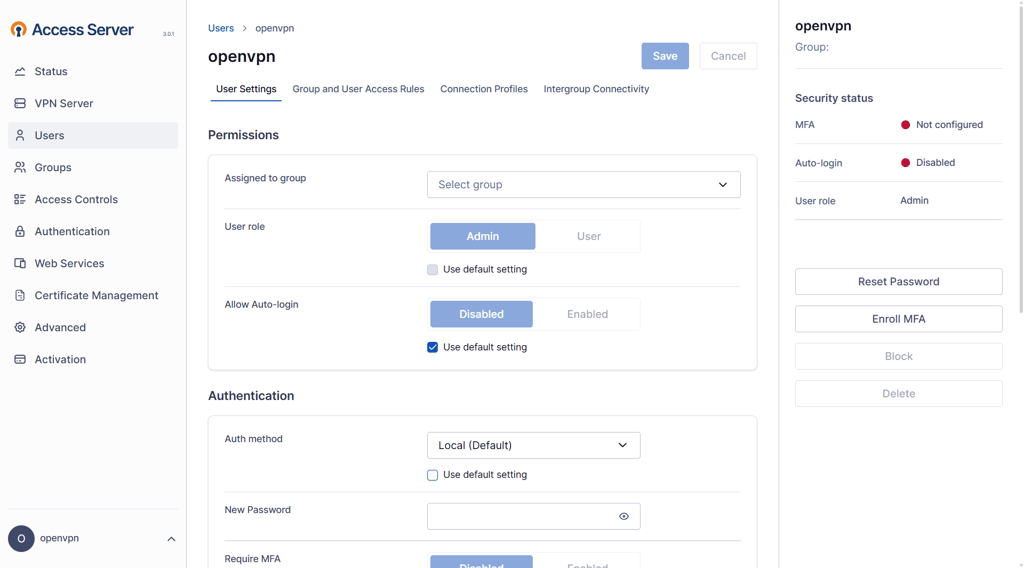Open Certificate Management page

[93, 295]
